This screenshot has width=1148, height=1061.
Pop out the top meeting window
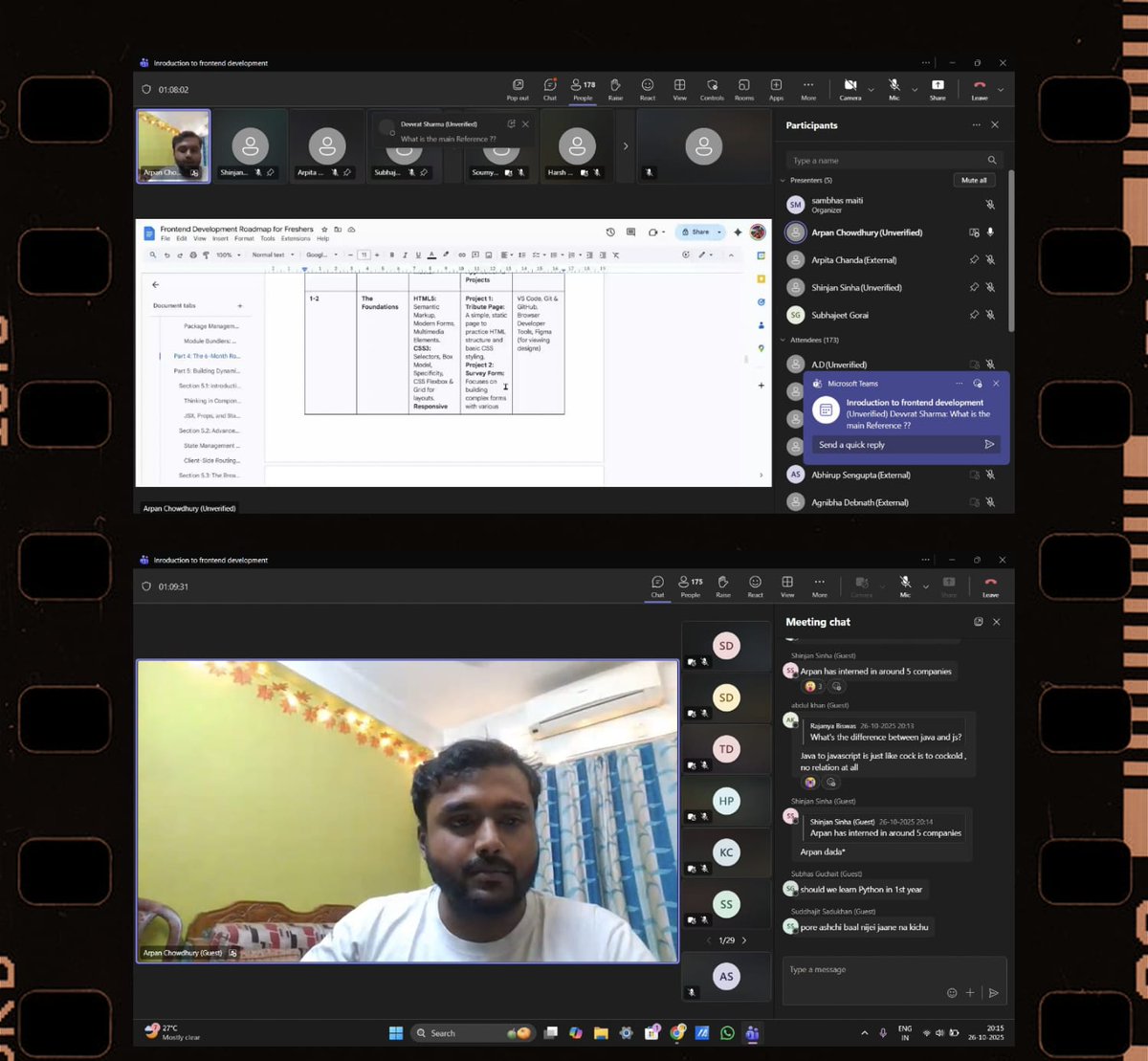(518, 89)
